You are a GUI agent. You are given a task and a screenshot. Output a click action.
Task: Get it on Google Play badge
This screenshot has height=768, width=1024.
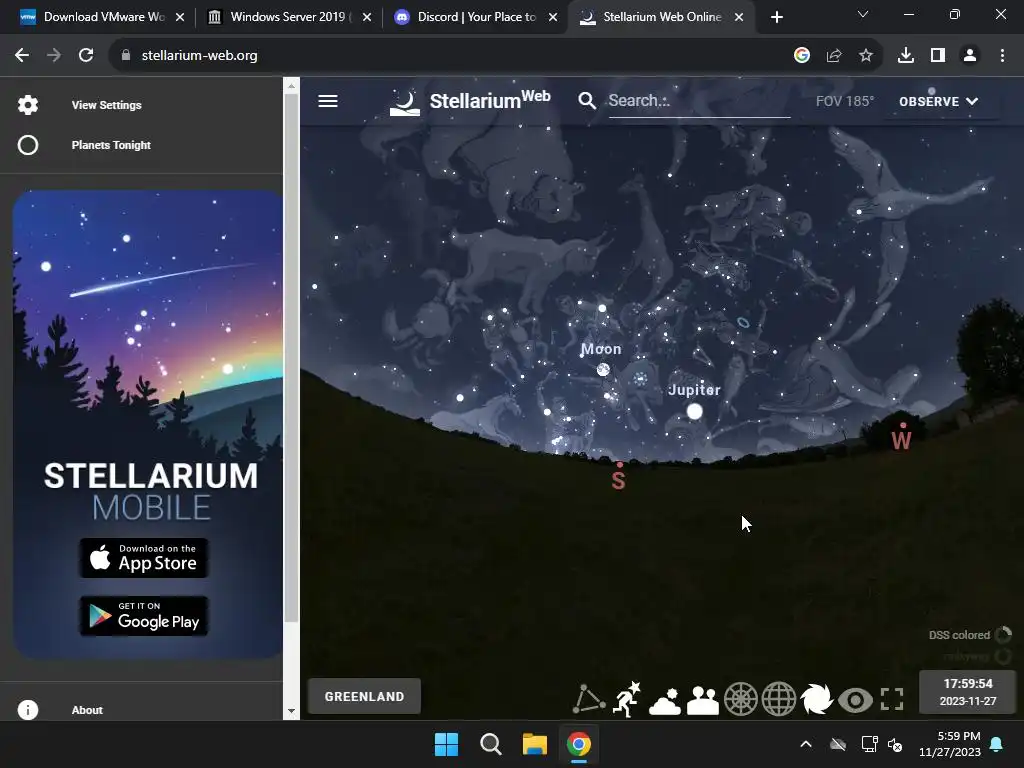[144, 616]
